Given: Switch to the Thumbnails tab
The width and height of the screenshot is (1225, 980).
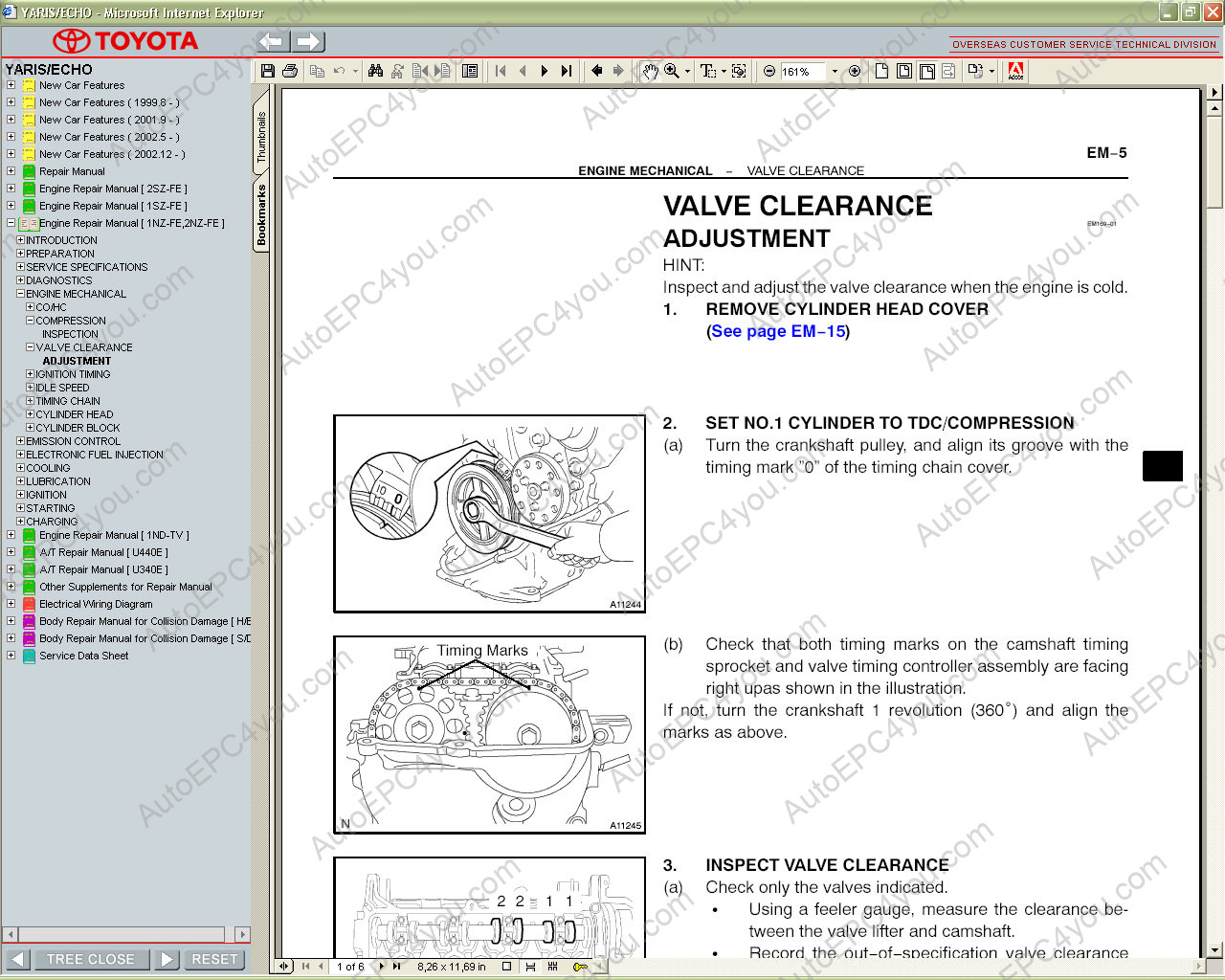Looking at the screenshot, I should 261,137.
